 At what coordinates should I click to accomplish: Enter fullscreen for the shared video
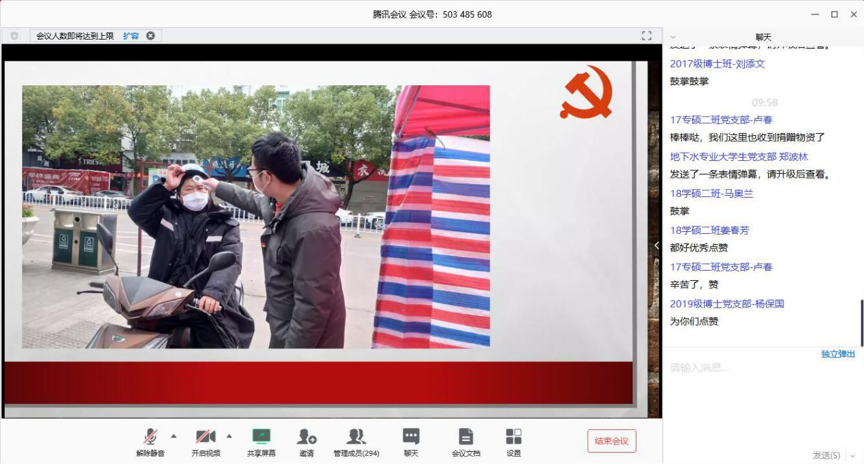coord(646,36)
